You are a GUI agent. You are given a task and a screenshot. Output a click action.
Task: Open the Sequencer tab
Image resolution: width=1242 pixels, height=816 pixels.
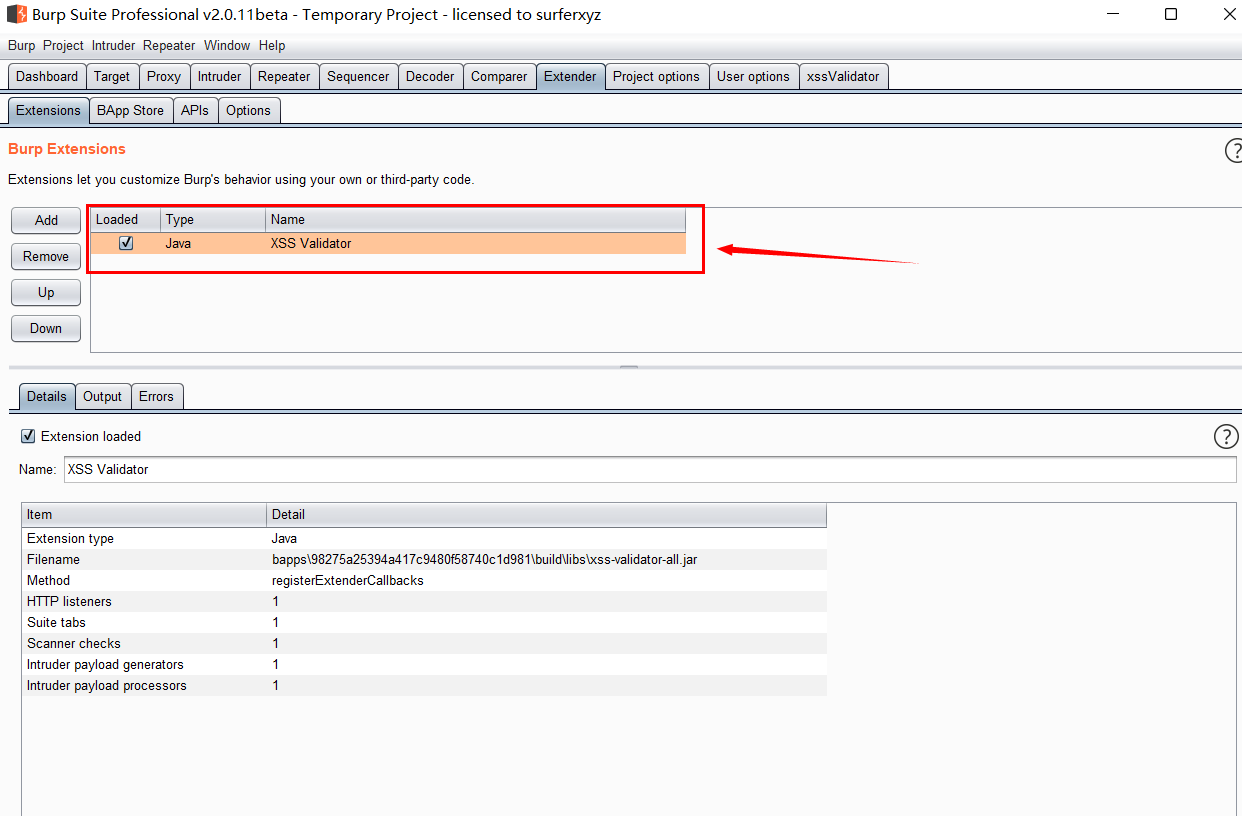358,77
